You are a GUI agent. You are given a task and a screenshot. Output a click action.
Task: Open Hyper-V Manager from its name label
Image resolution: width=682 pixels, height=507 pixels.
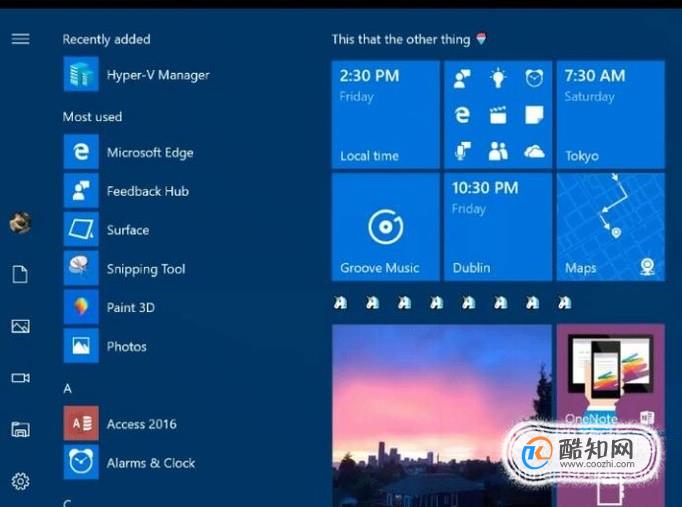158,75
